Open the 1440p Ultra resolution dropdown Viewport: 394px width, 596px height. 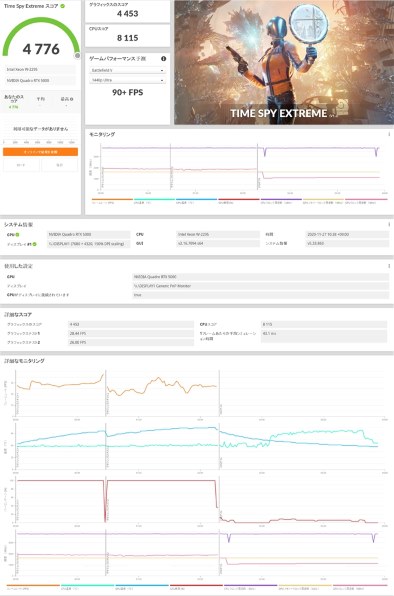(127, 80)
